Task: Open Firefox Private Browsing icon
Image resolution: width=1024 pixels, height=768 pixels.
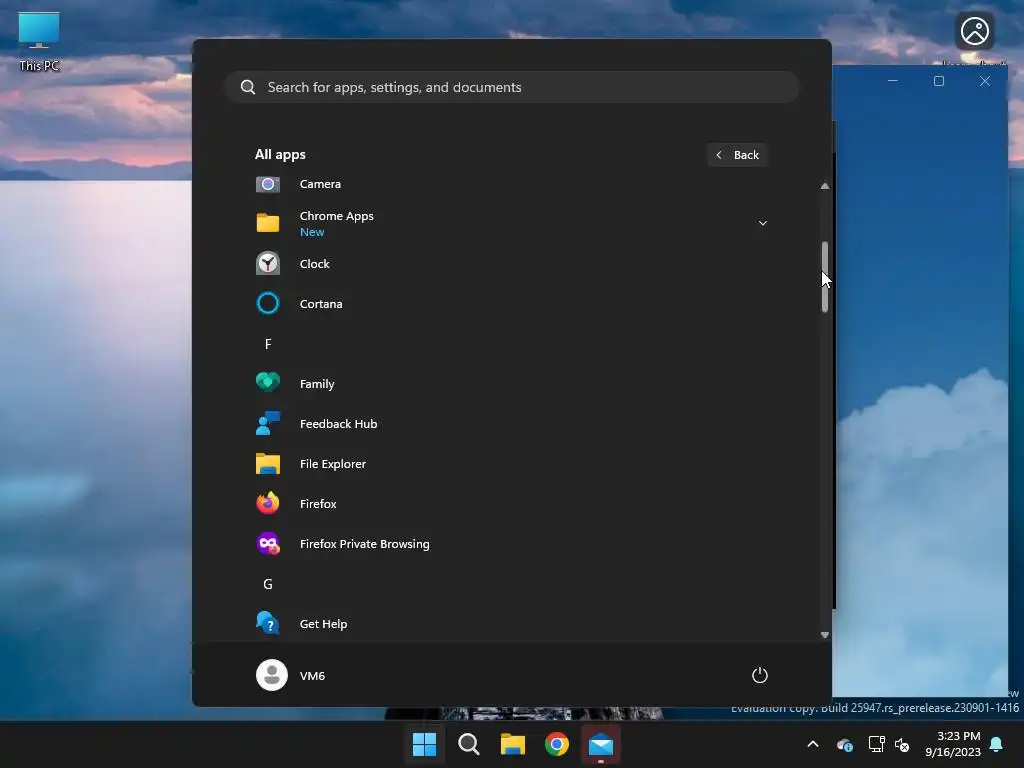Action: click(268, 544)
